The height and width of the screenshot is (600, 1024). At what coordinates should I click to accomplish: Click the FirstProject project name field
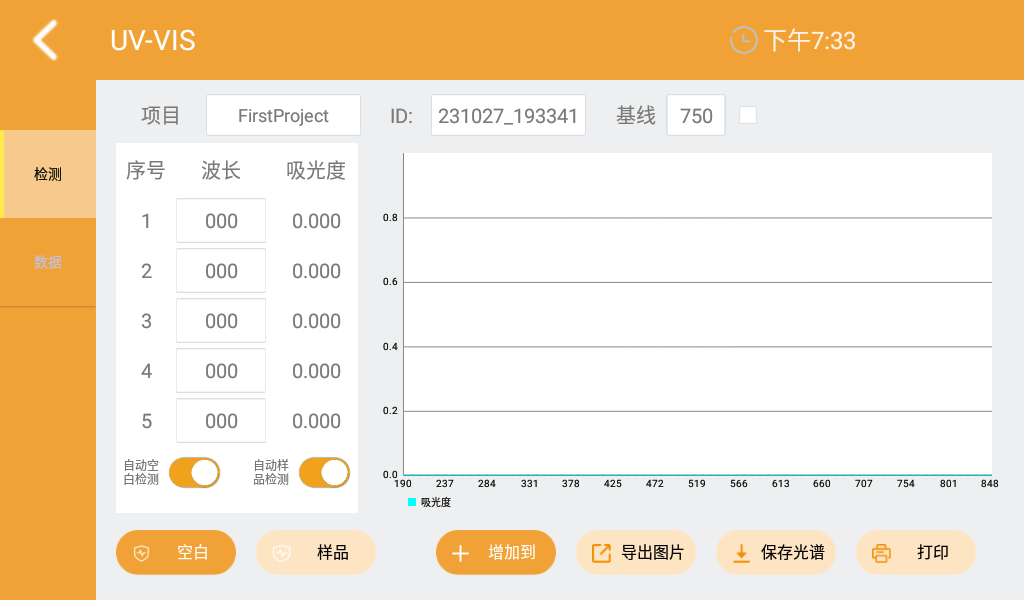(x=283, y=115)
